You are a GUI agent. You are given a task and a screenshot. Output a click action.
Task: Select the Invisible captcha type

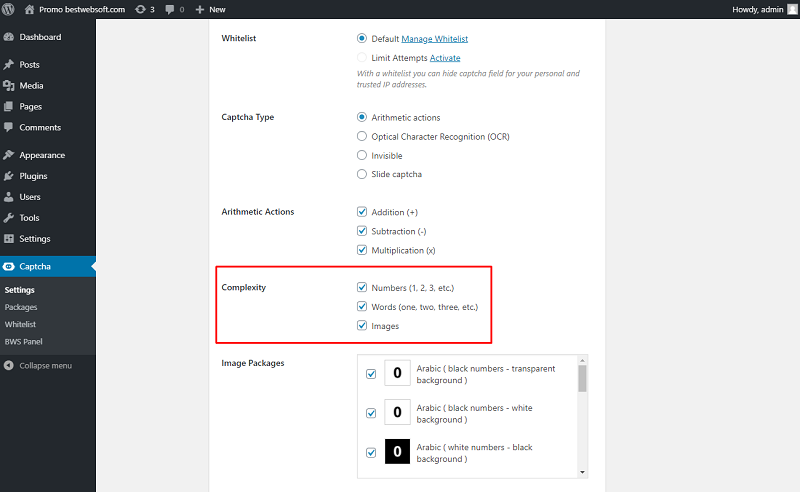click(x=362, y=155)
